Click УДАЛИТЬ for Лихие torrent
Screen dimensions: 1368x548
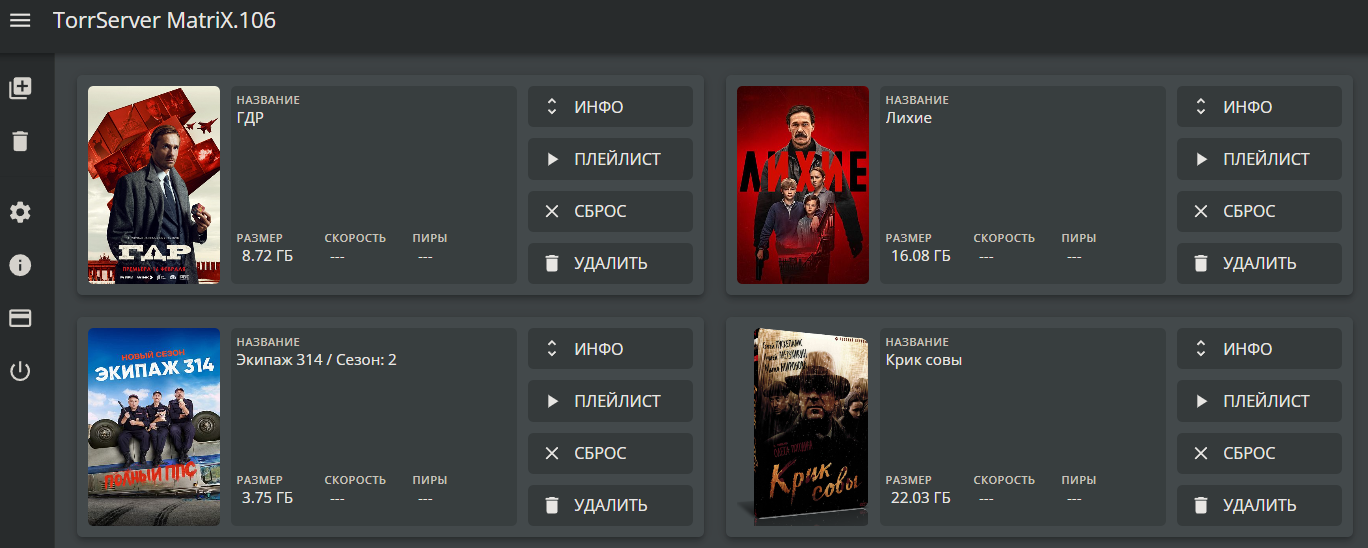(x=1259, y=263)
